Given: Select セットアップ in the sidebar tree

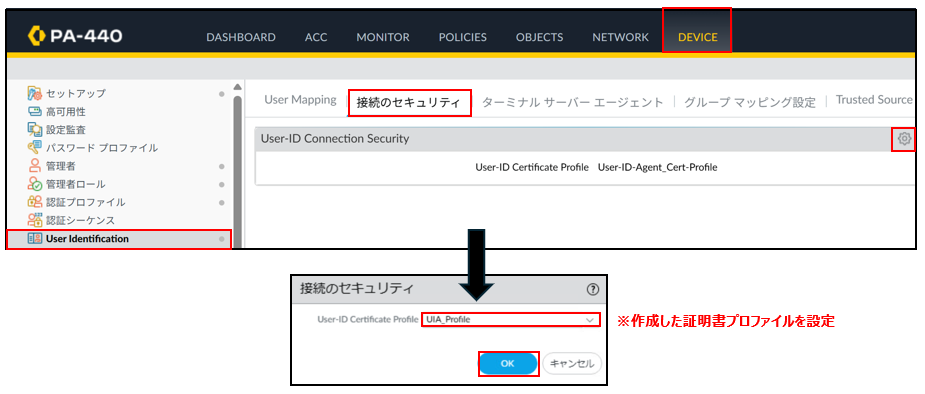Looking at the screenshot, I should pyautogui.click(x=76, y=93).
